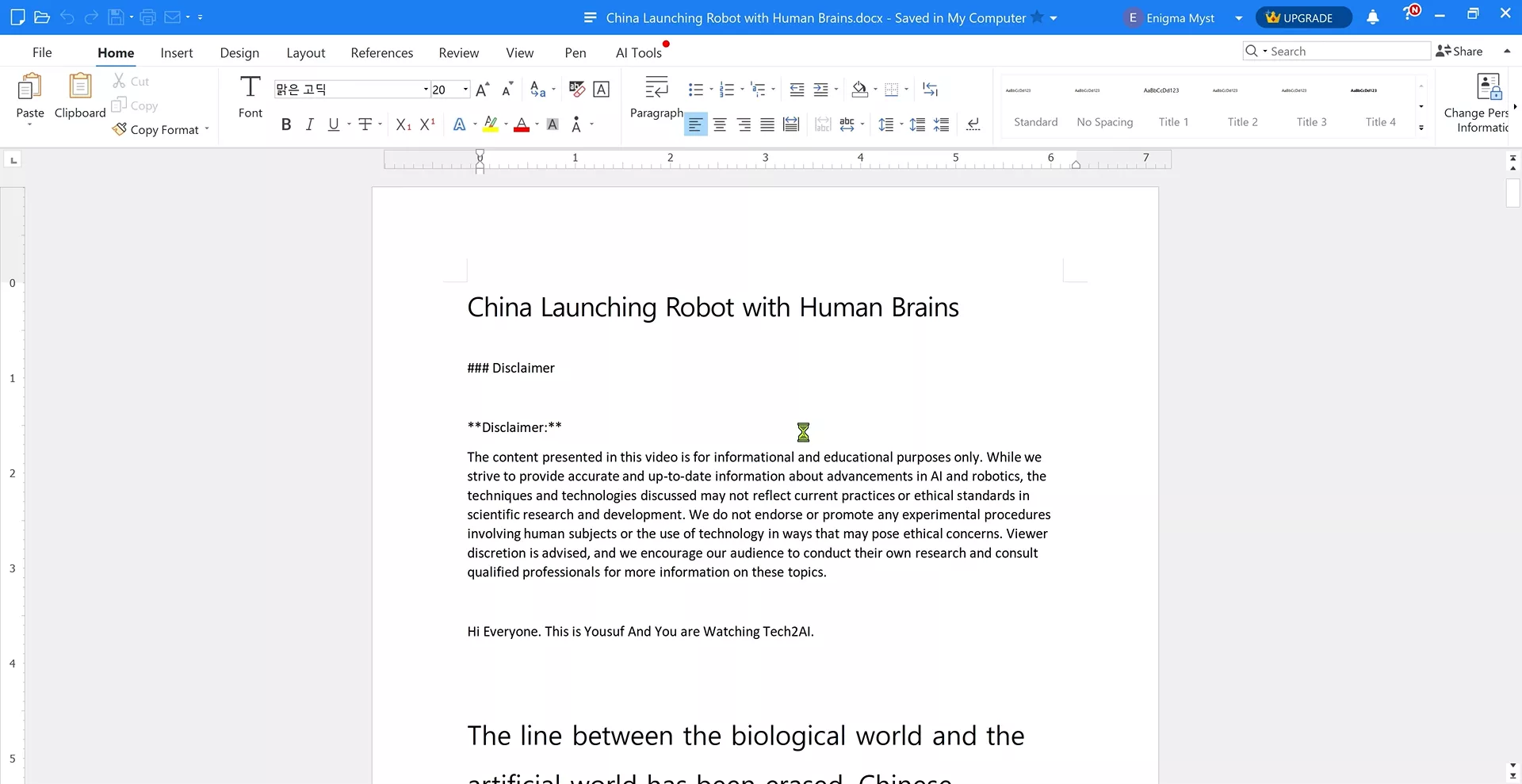Toggle underline formatting
The width and height of the screenshot is (1522, 784).
(334, 124)
